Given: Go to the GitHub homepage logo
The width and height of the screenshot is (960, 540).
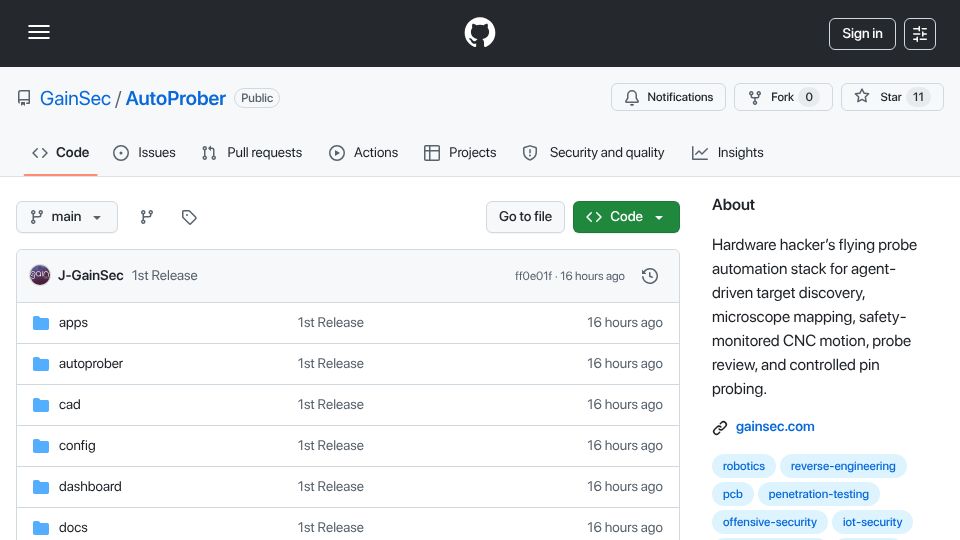Looking at the screenshot, I should pyautogui.click(x=479, y=32).
